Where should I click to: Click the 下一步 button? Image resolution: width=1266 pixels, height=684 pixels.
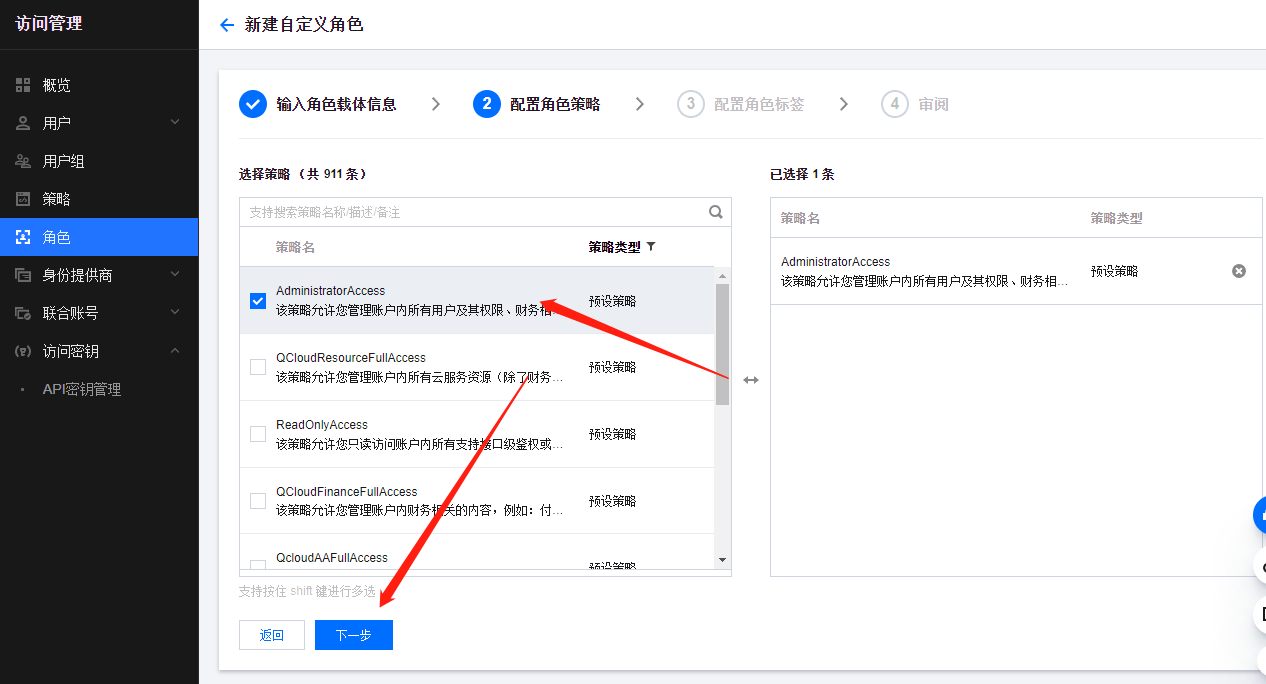[x=353, y=635]
